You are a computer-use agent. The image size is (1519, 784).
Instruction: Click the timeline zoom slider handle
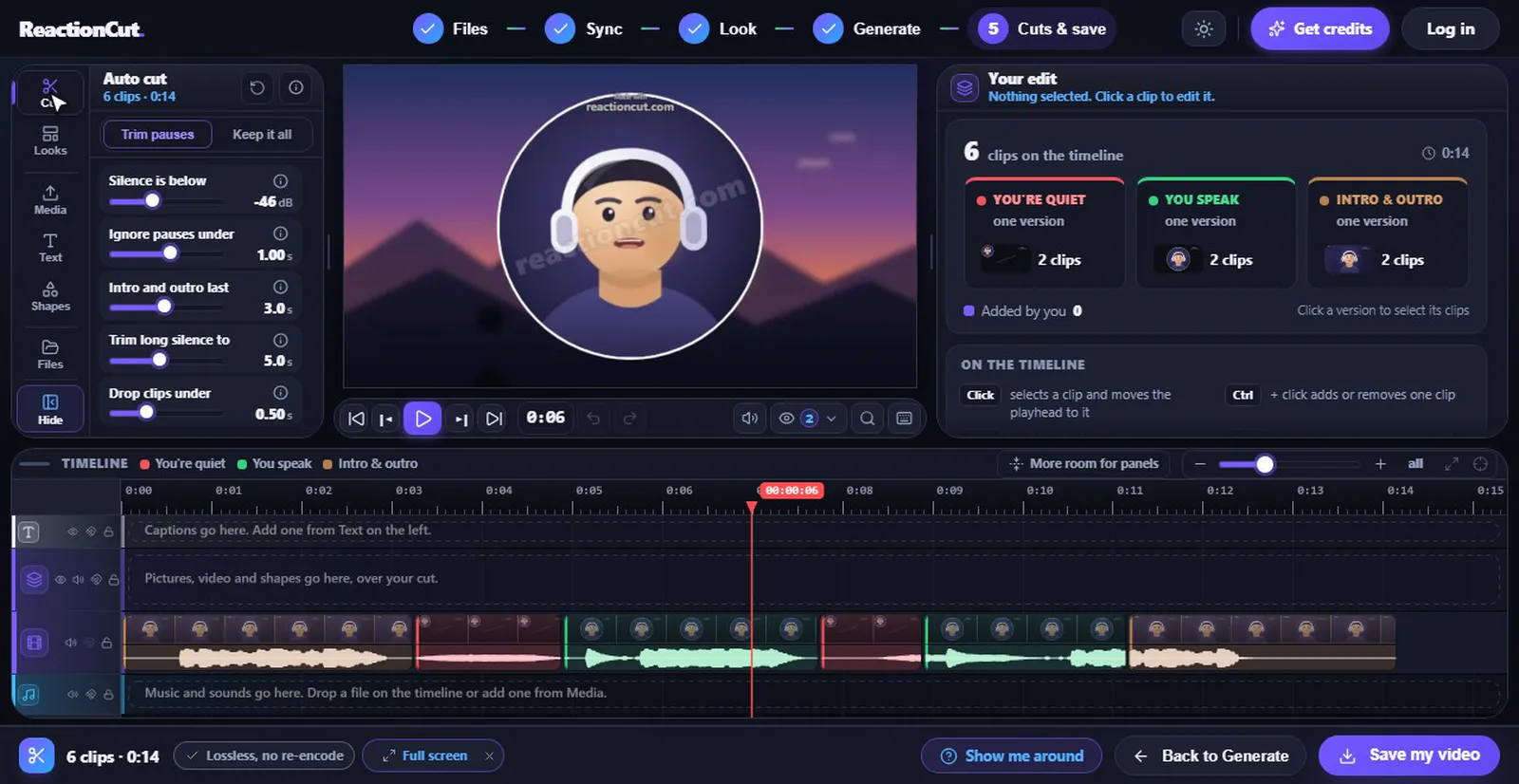pyautogui.click(x=1265, y=464)
